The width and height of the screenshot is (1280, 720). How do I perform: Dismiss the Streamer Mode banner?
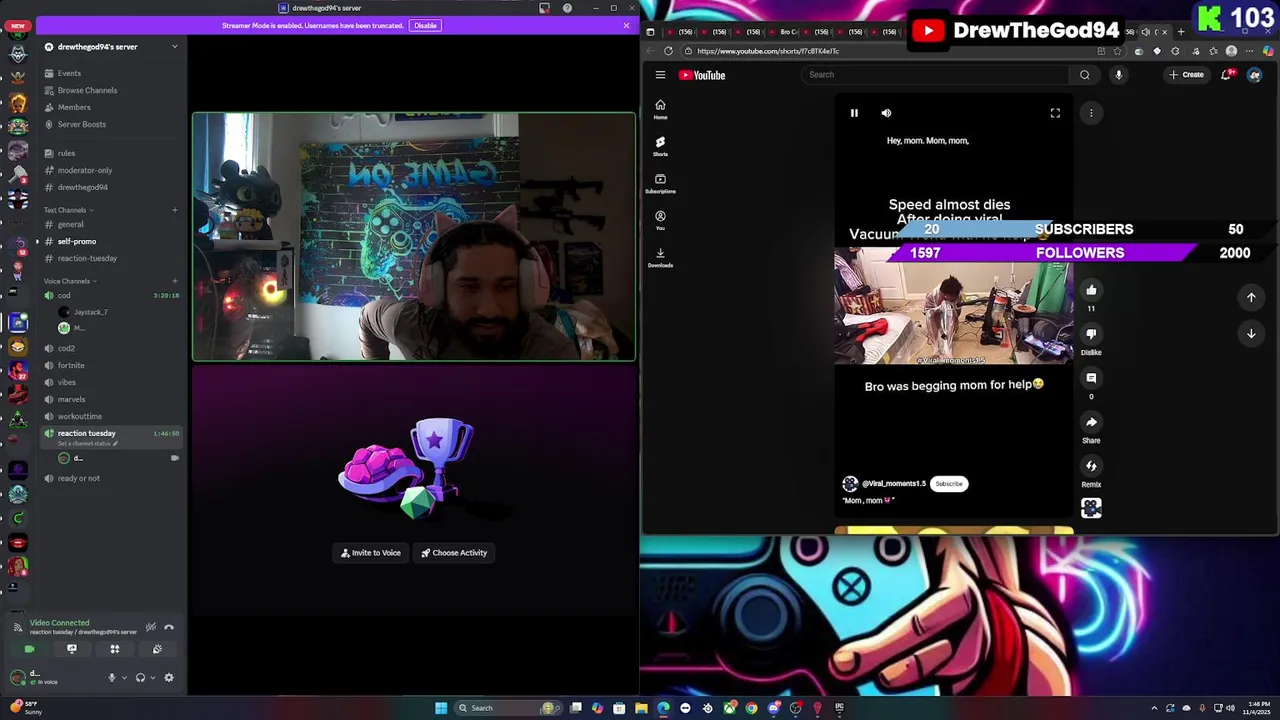coord(626,25)
